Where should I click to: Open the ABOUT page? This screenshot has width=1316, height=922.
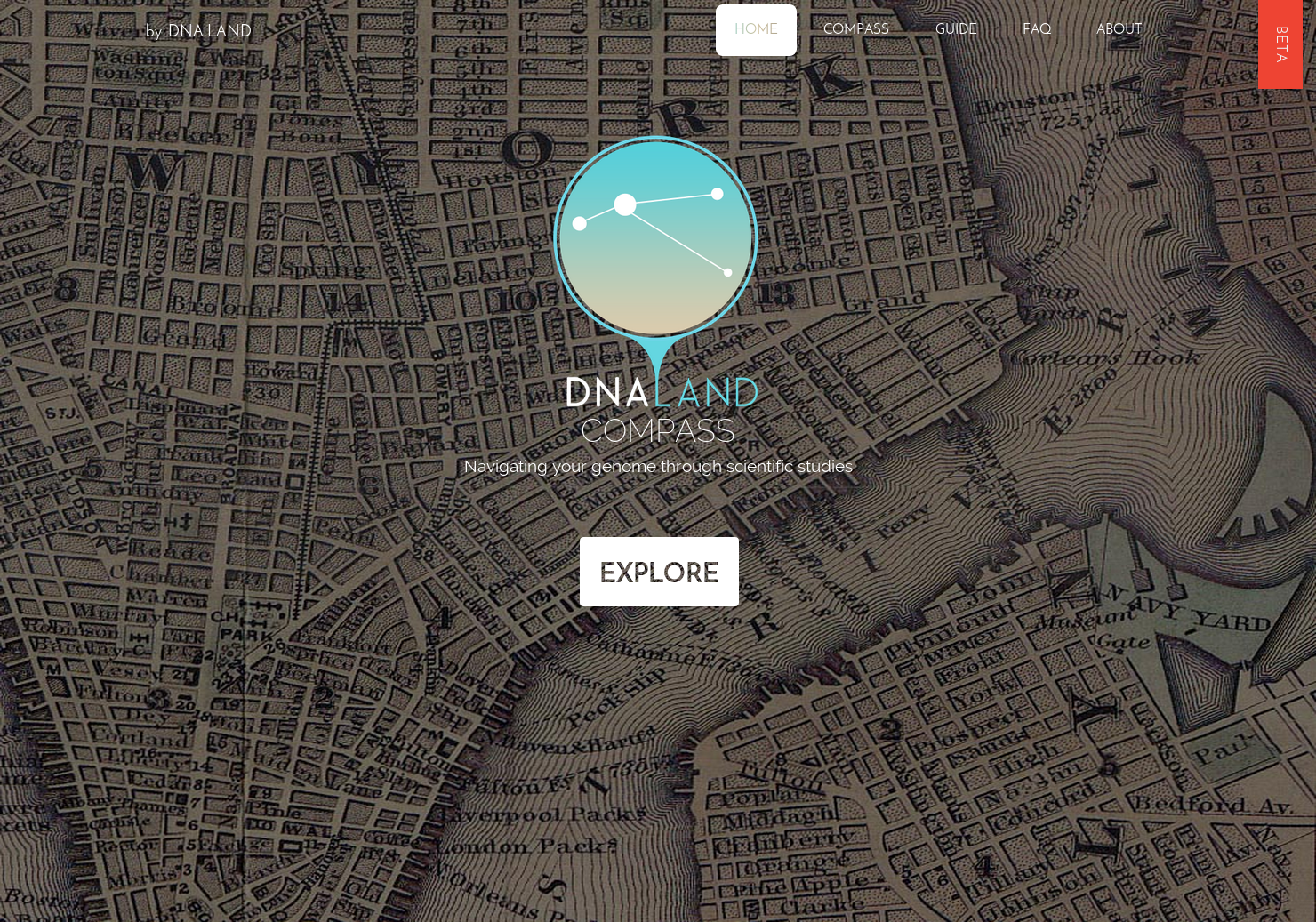click(x=1119, y=29)
